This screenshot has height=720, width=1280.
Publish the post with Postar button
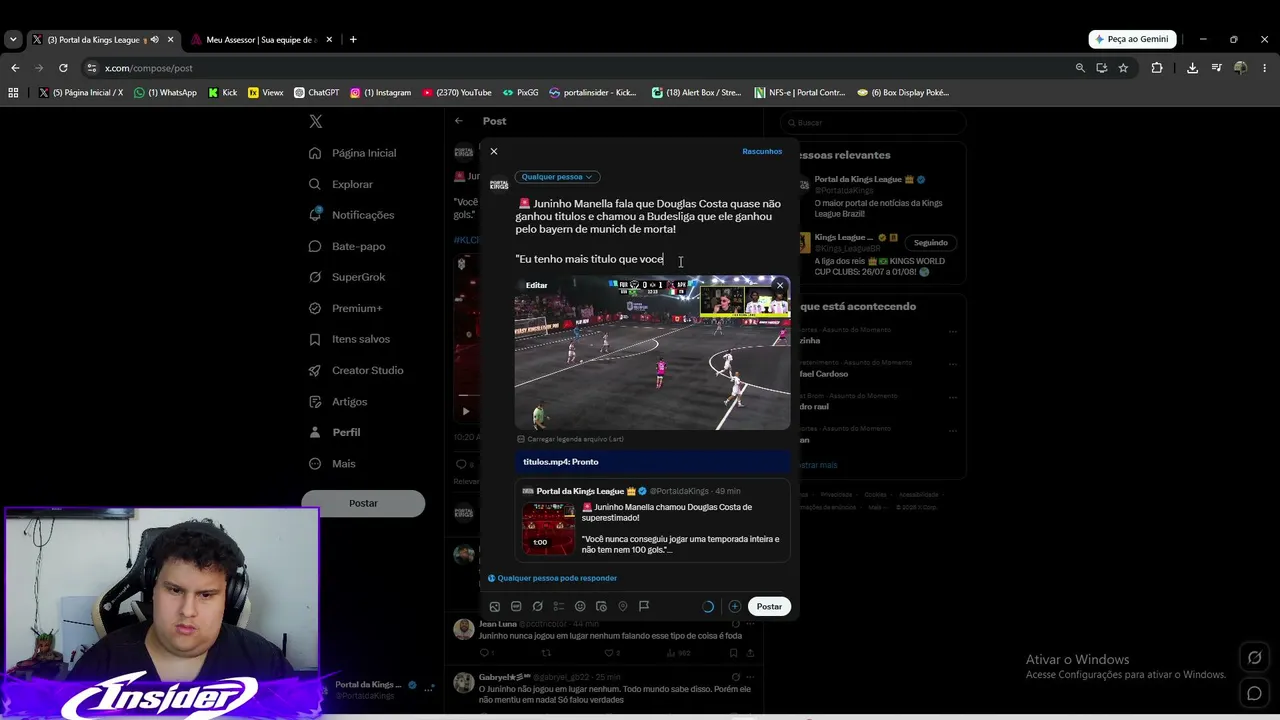[x=769, y=606]
